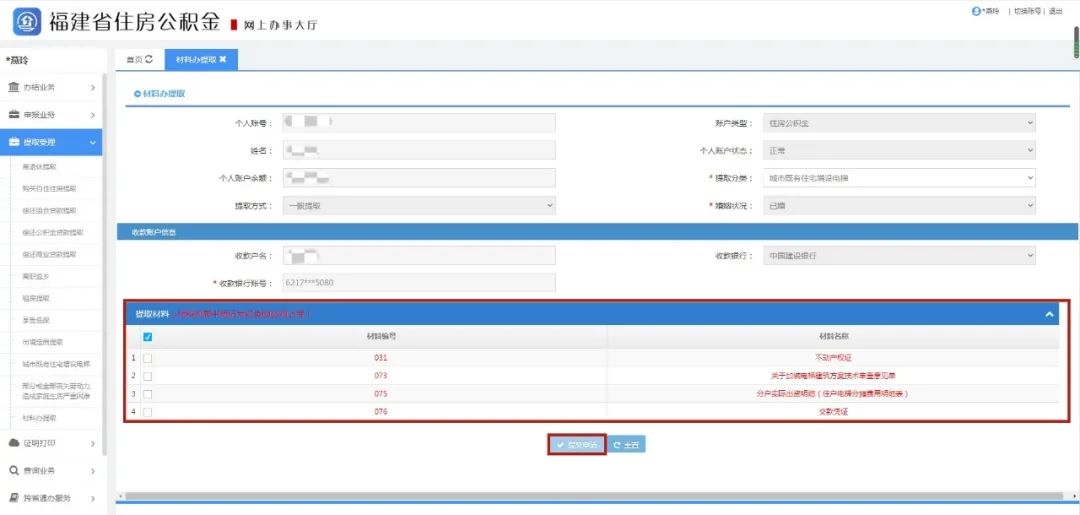1080x515 pixels.
Task: Open the 婚姻状况 dropdown
Action: [898, 205]
